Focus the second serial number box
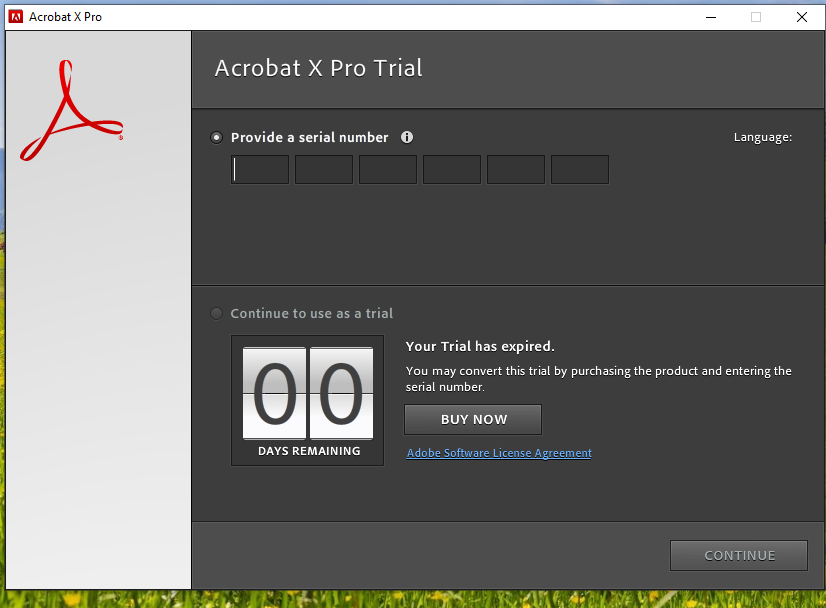826x608 pixels. [324, 170]
